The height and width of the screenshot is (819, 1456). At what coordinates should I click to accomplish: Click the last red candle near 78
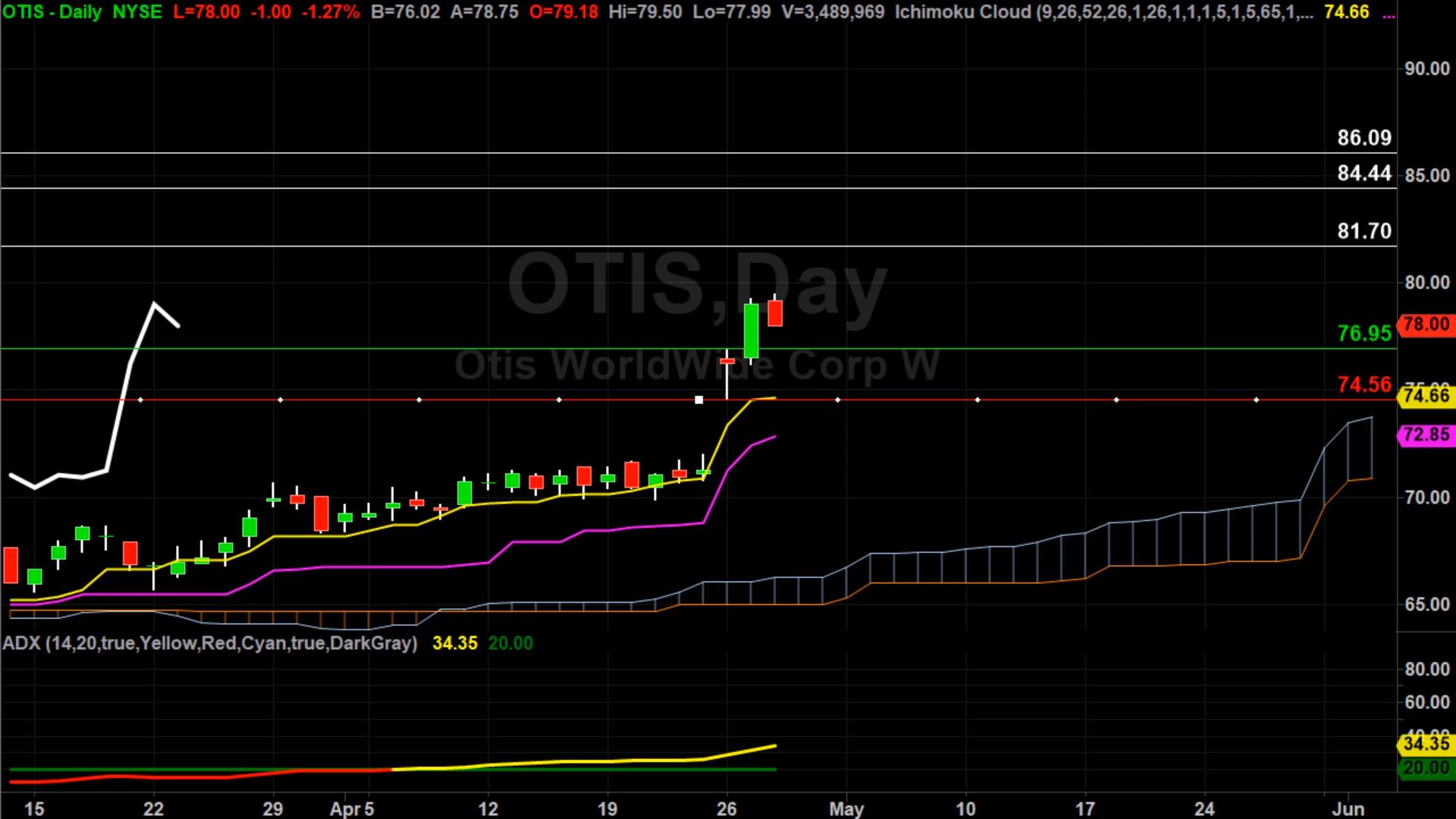click(775, 313)
